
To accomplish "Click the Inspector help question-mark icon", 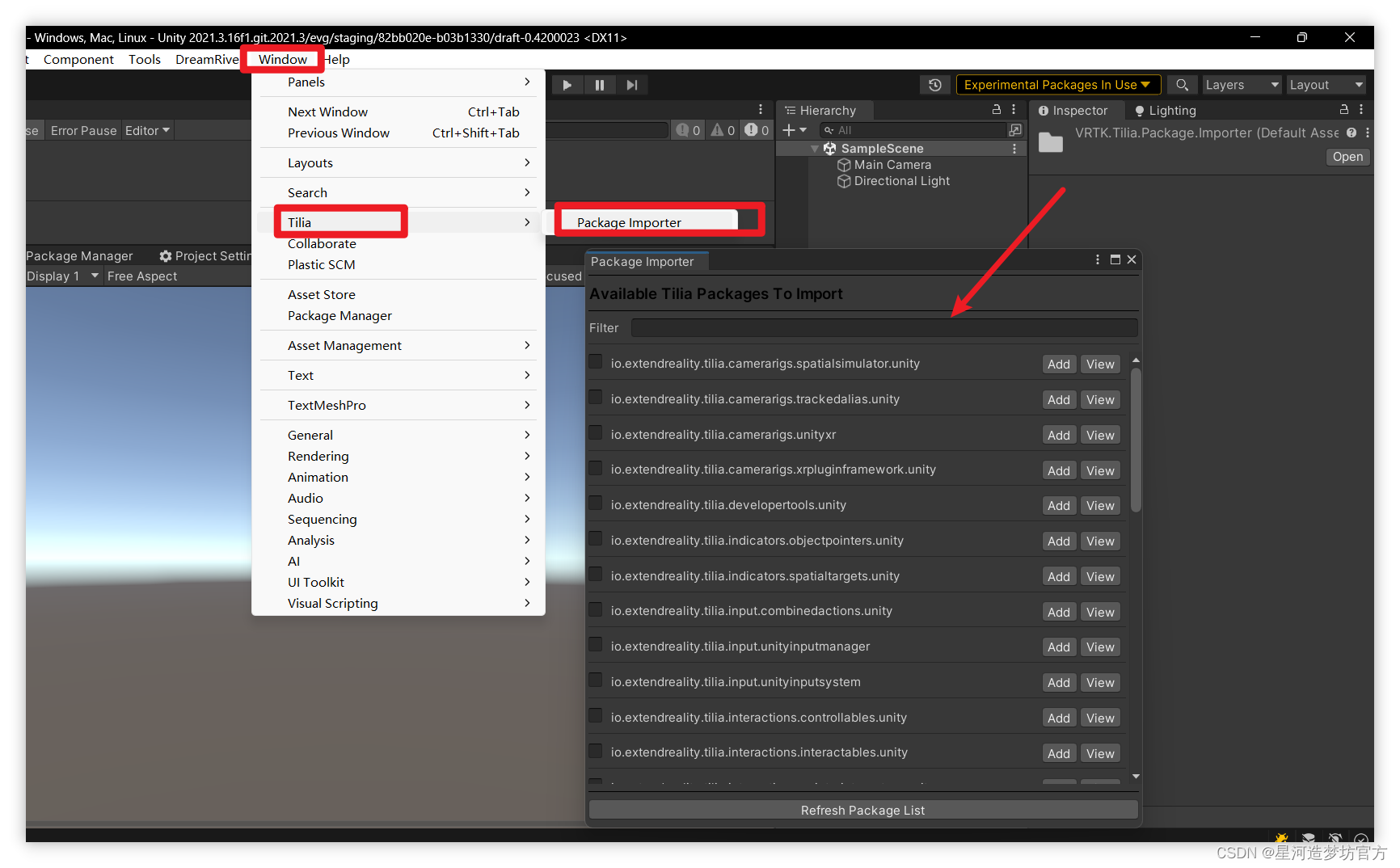I will click(1352, 133).
